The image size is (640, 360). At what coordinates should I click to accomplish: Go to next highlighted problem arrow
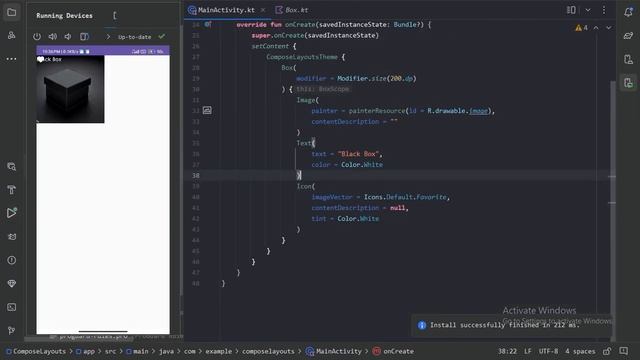point(609,28)
